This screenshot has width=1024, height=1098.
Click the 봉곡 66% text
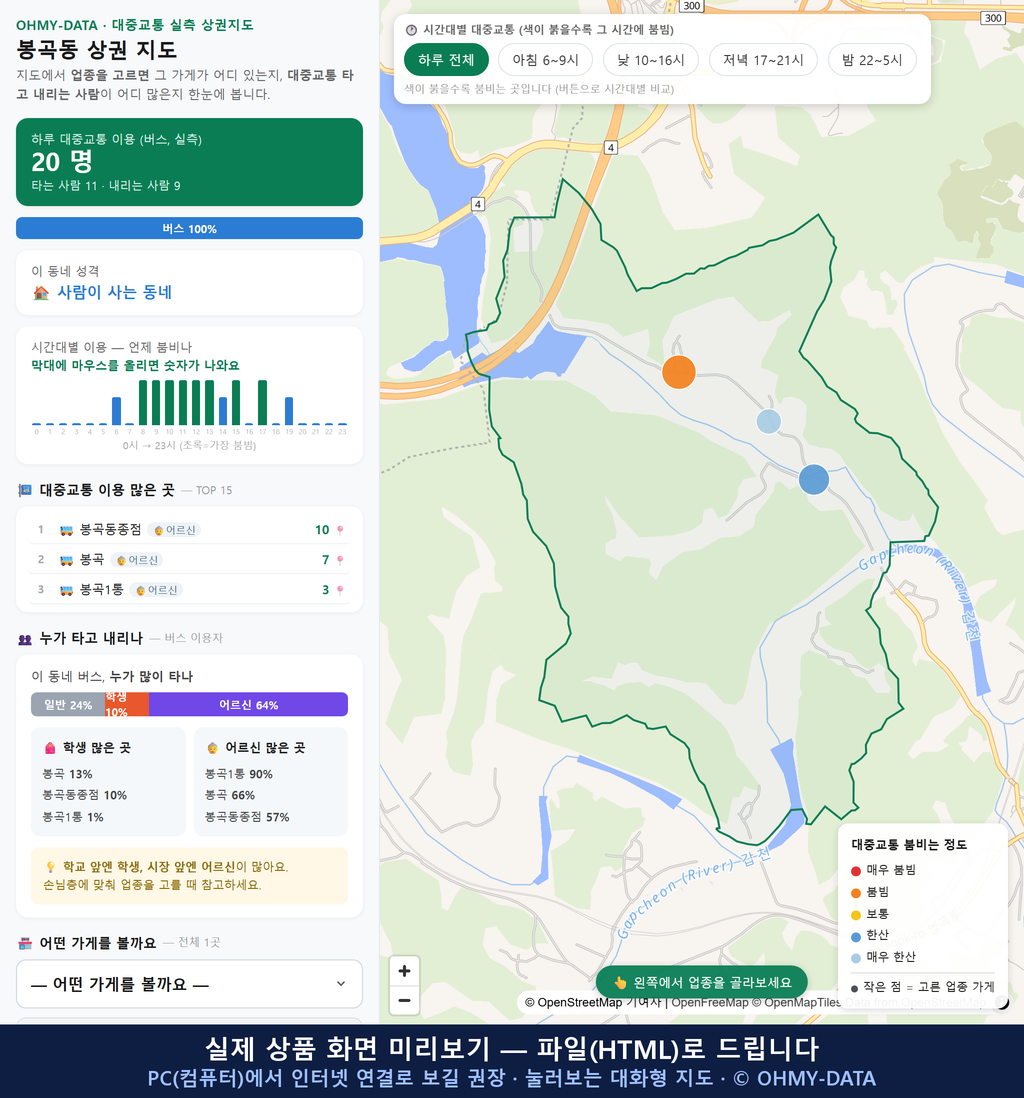tap(230, 795)
